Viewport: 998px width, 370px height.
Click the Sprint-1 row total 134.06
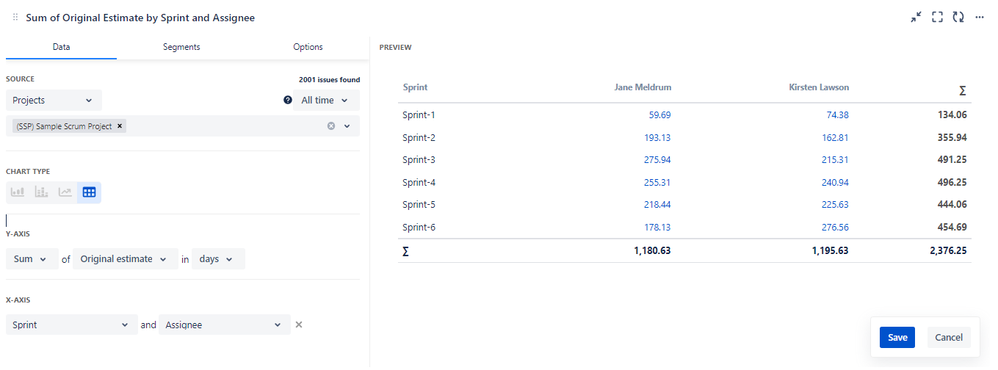(952, 115)
